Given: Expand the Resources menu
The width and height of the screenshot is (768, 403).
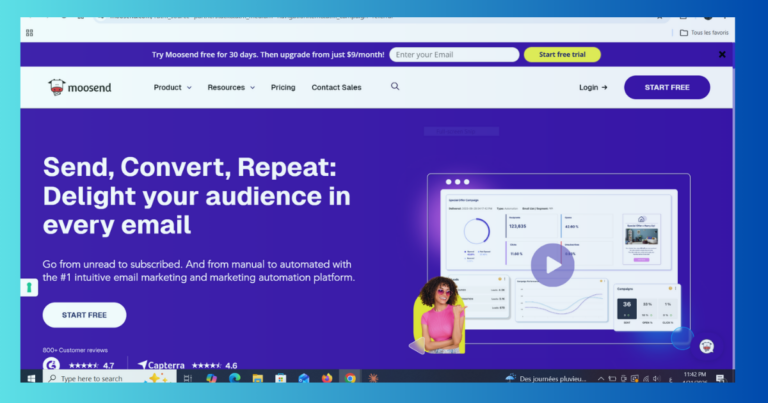Looking at the screenshot, I should [231, 87].
